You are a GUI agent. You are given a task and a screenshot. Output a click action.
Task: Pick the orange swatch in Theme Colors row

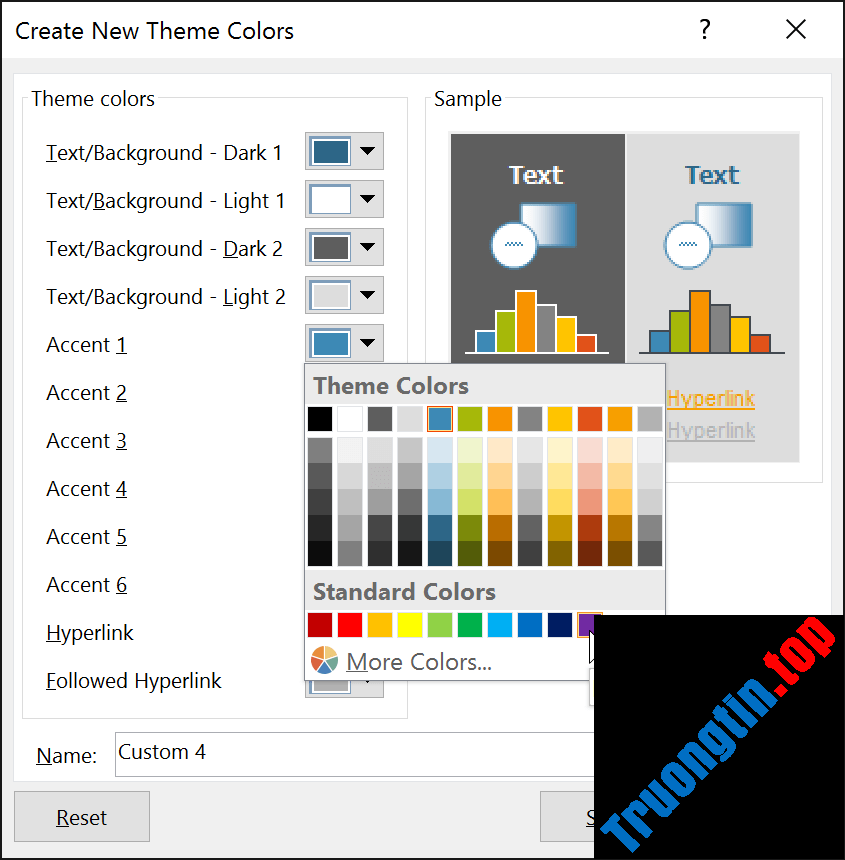[x=499, y=418]
